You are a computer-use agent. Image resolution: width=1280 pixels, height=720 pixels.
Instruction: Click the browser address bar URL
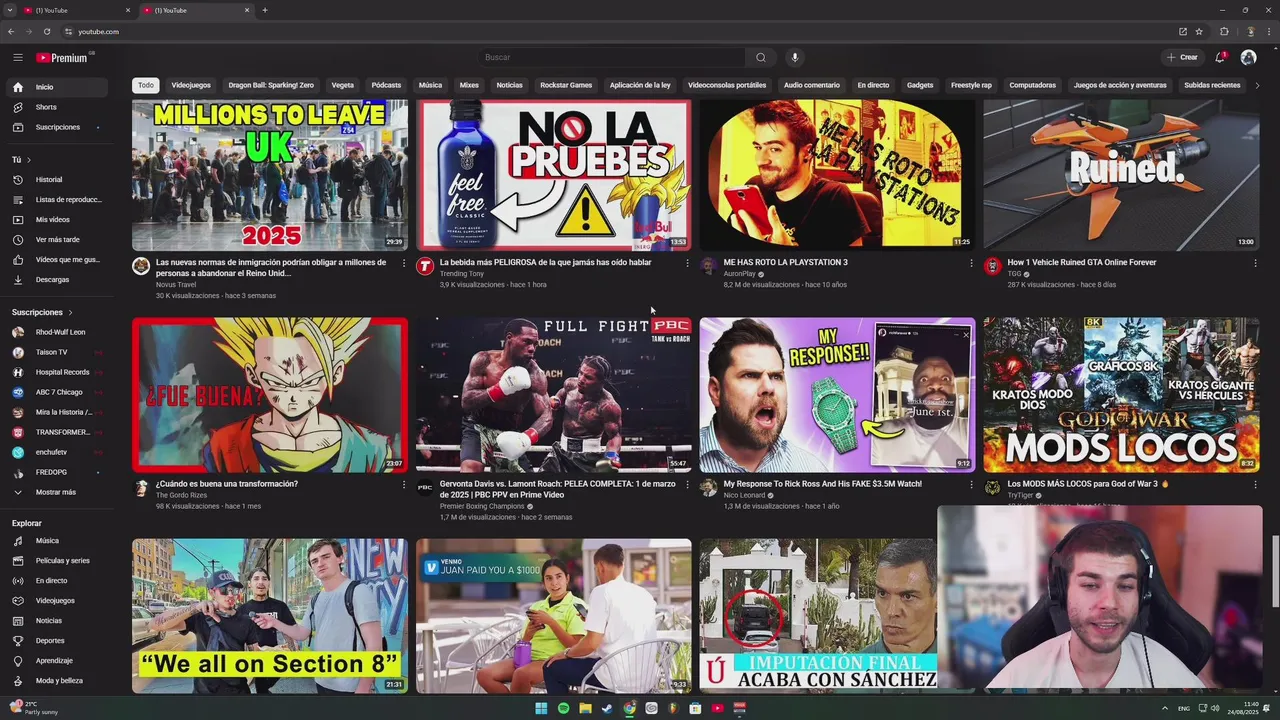pos(98,32)
